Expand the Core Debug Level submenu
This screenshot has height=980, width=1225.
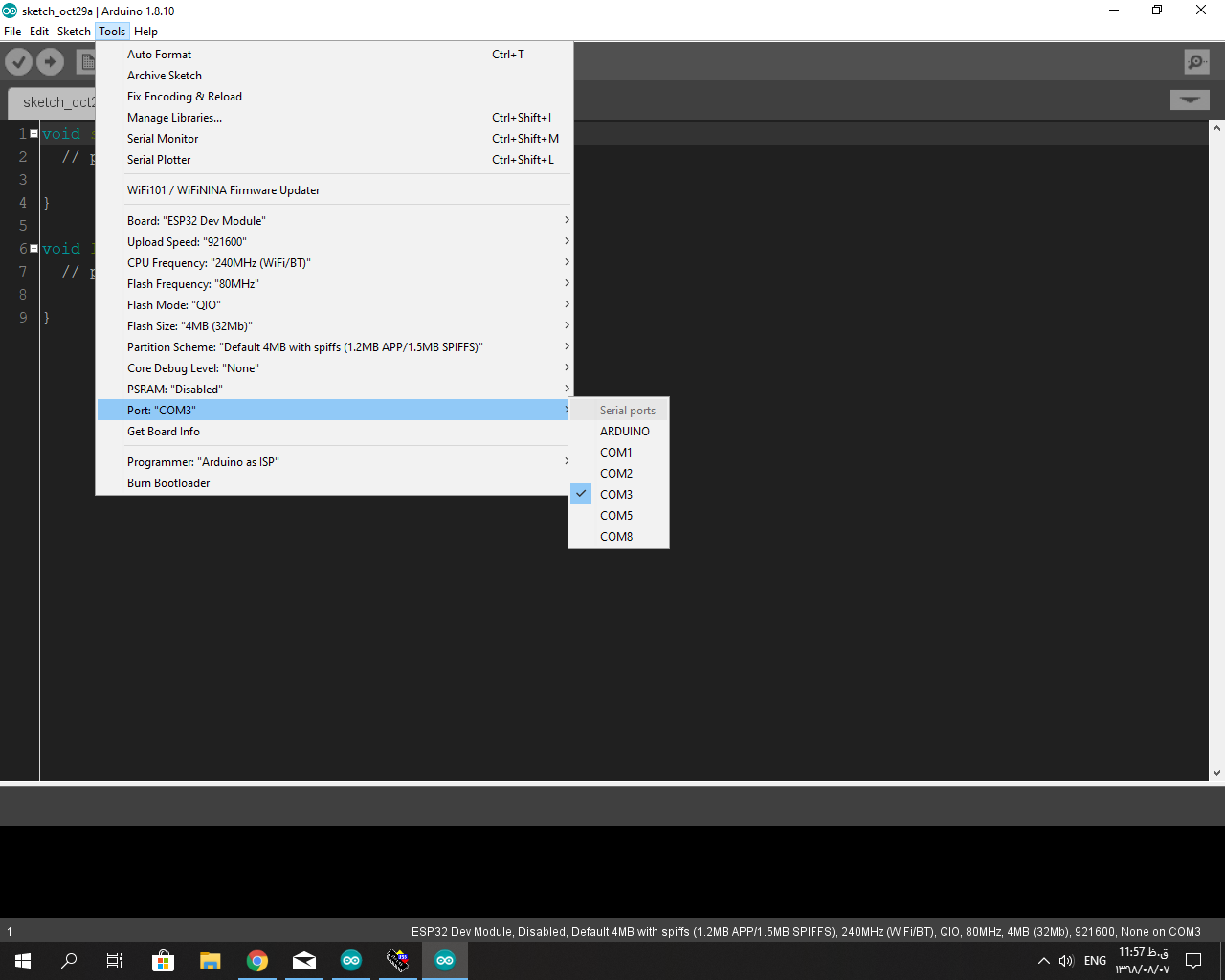click(334, 368)
